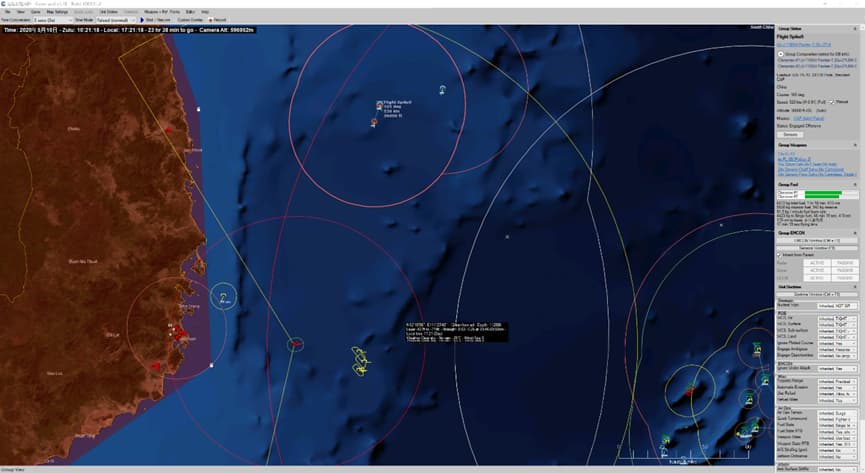Select the red unit southwest of the base

[156, 366]
